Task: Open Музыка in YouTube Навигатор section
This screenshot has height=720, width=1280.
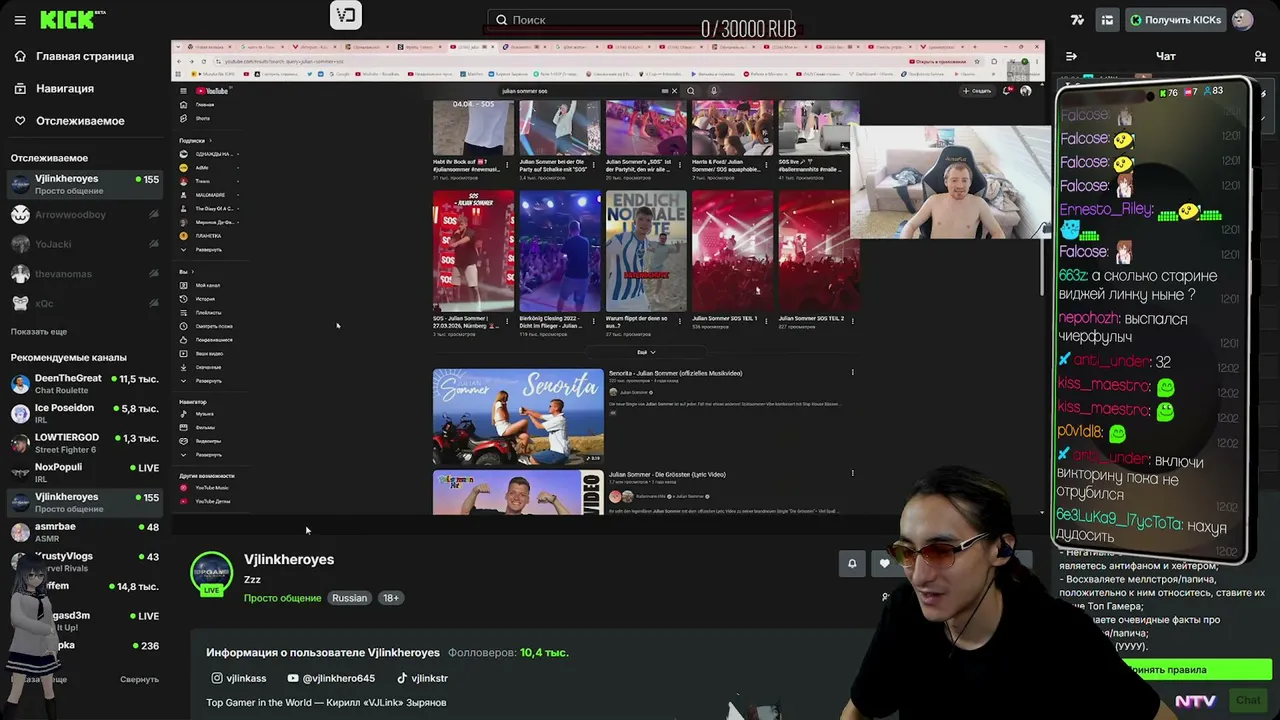Action: point(205,414)
